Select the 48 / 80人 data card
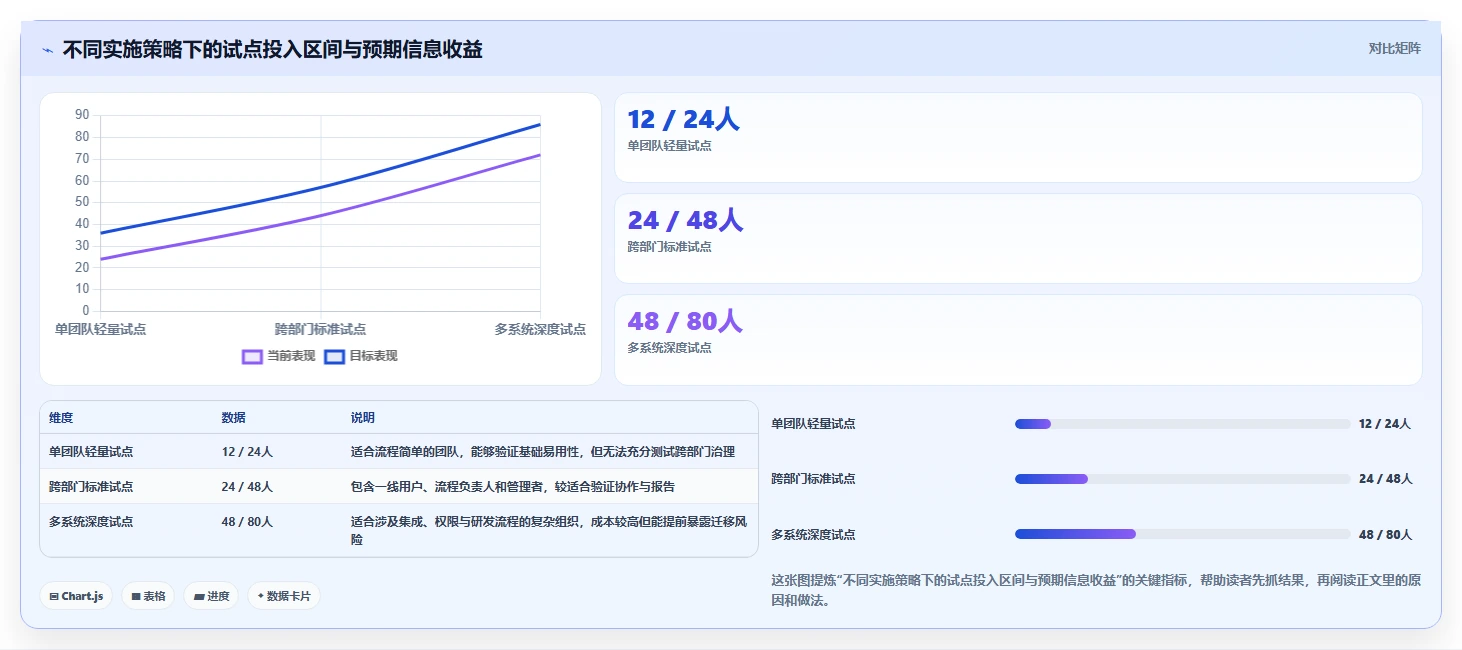Viewport: 1462px width, 650px height. click(x=1018, y=340)
